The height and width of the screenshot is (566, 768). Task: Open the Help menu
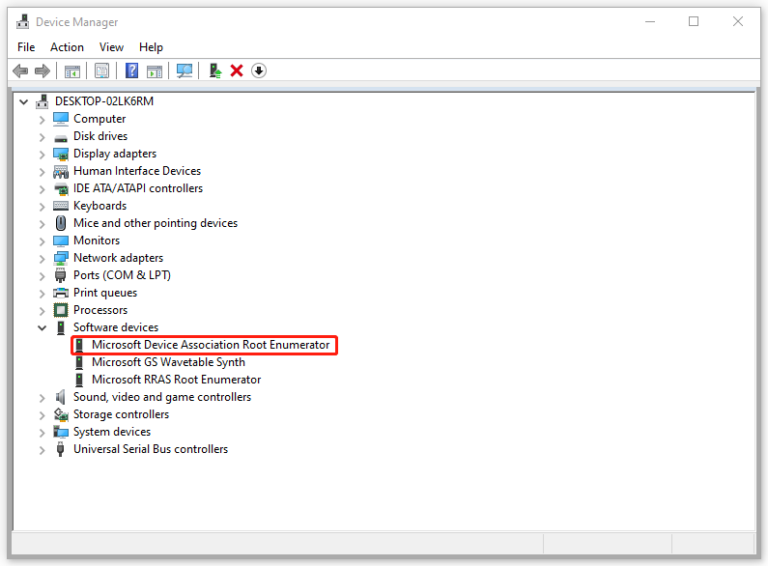(x=151, y=47)
